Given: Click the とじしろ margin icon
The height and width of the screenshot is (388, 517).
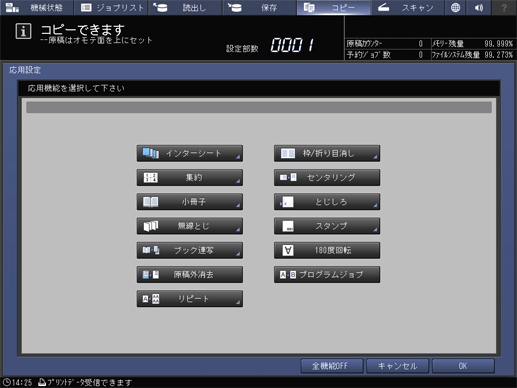Looking at the screenshot, I should [x=287, y=202].
